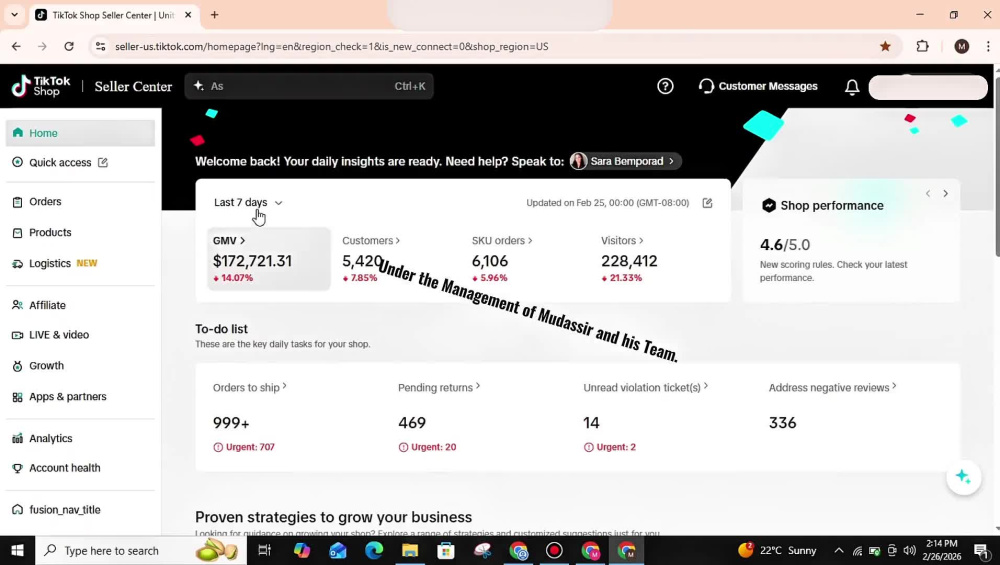This screenshot has height=565, width=1000.
Task: Open a new browser tab
Action: point(214,15)
